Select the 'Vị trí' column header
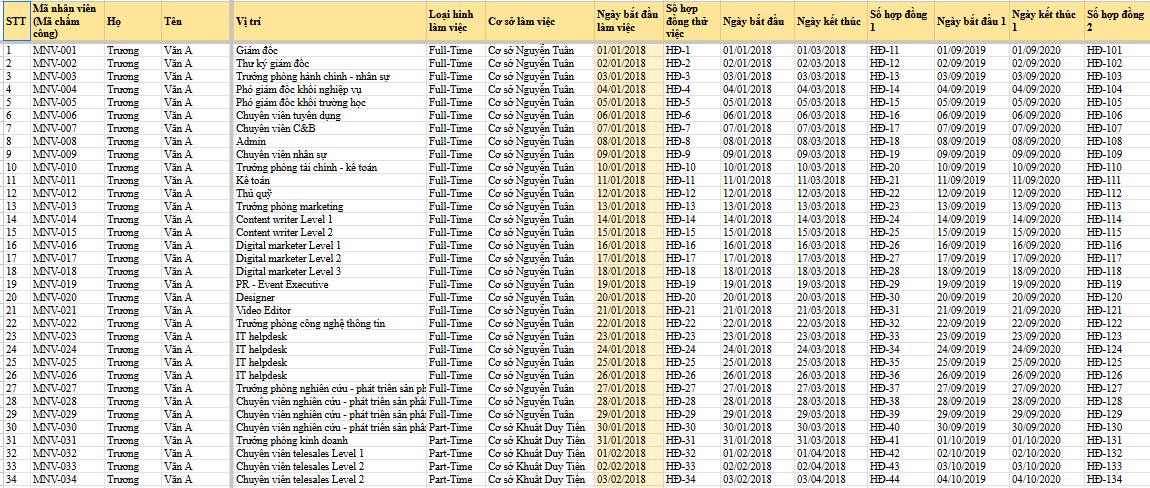 330,21
